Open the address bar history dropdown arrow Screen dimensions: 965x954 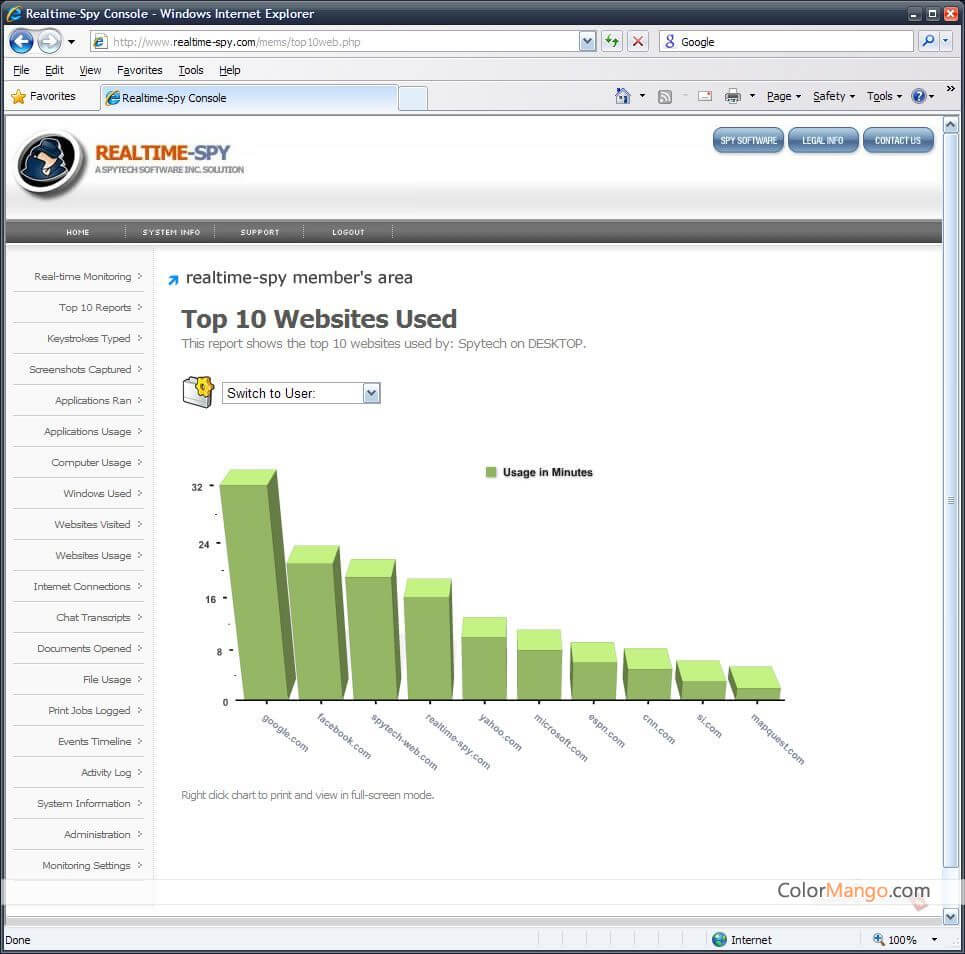588,42
